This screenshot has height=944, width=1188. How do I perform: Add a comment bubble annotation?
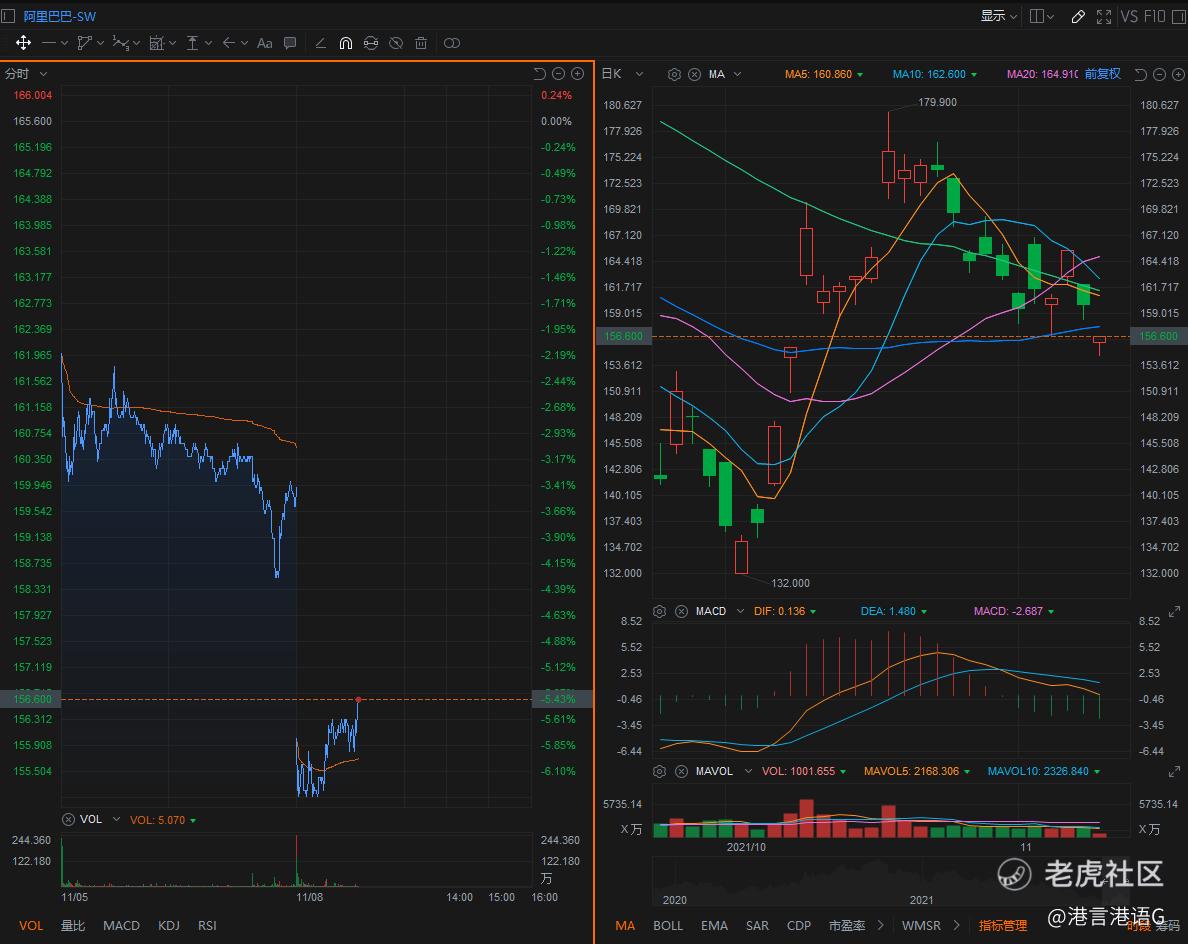[x=289, y=43]
